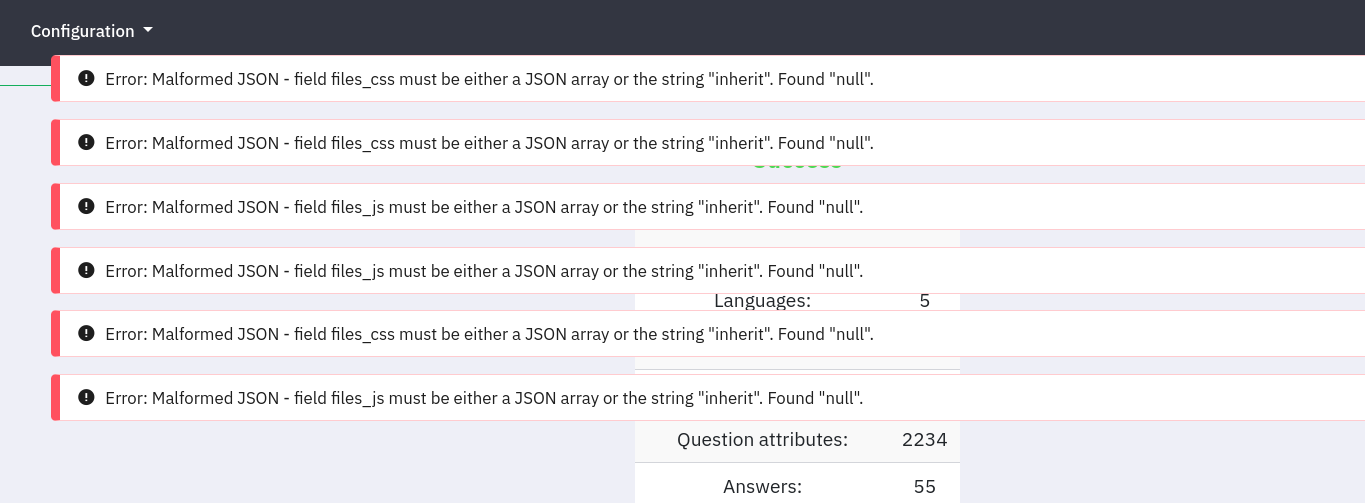This screenshot has width=1365, height=503.
Task: Click exclamation icon on topmost files_css error
Action: (x=86, y=79)
